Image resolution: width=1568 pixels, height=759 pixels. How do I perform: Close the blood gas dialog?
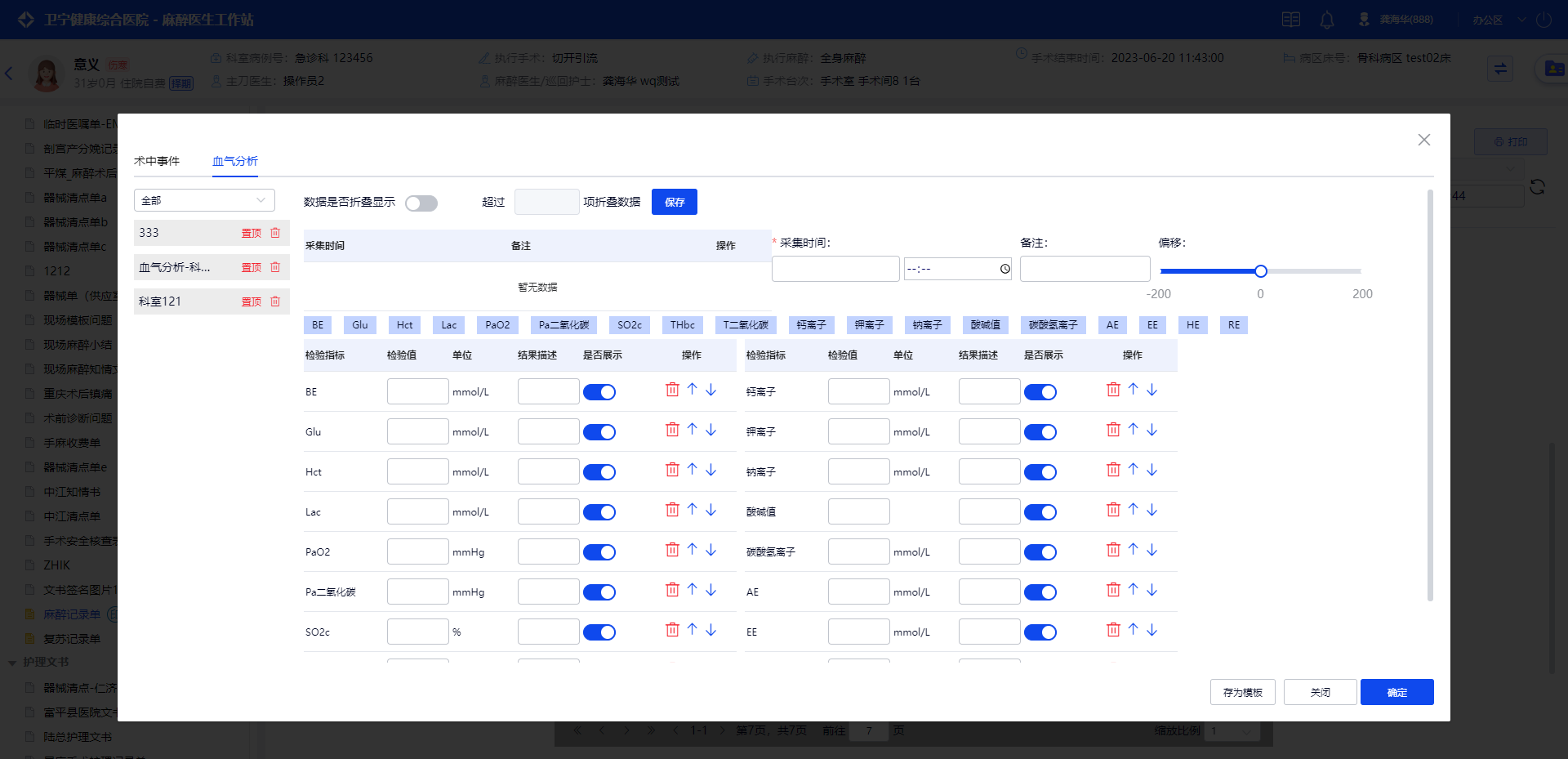[1424, 140]
